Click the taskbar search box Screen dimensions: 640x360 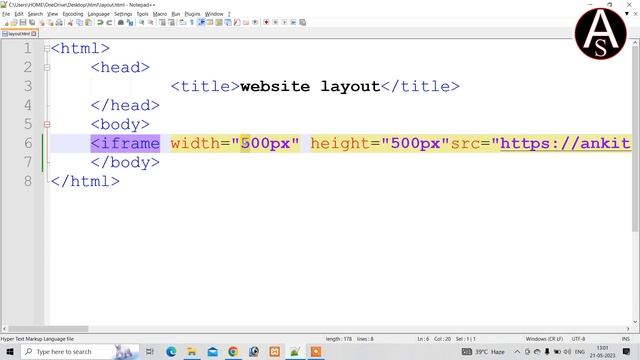click(x=80, y=351)
